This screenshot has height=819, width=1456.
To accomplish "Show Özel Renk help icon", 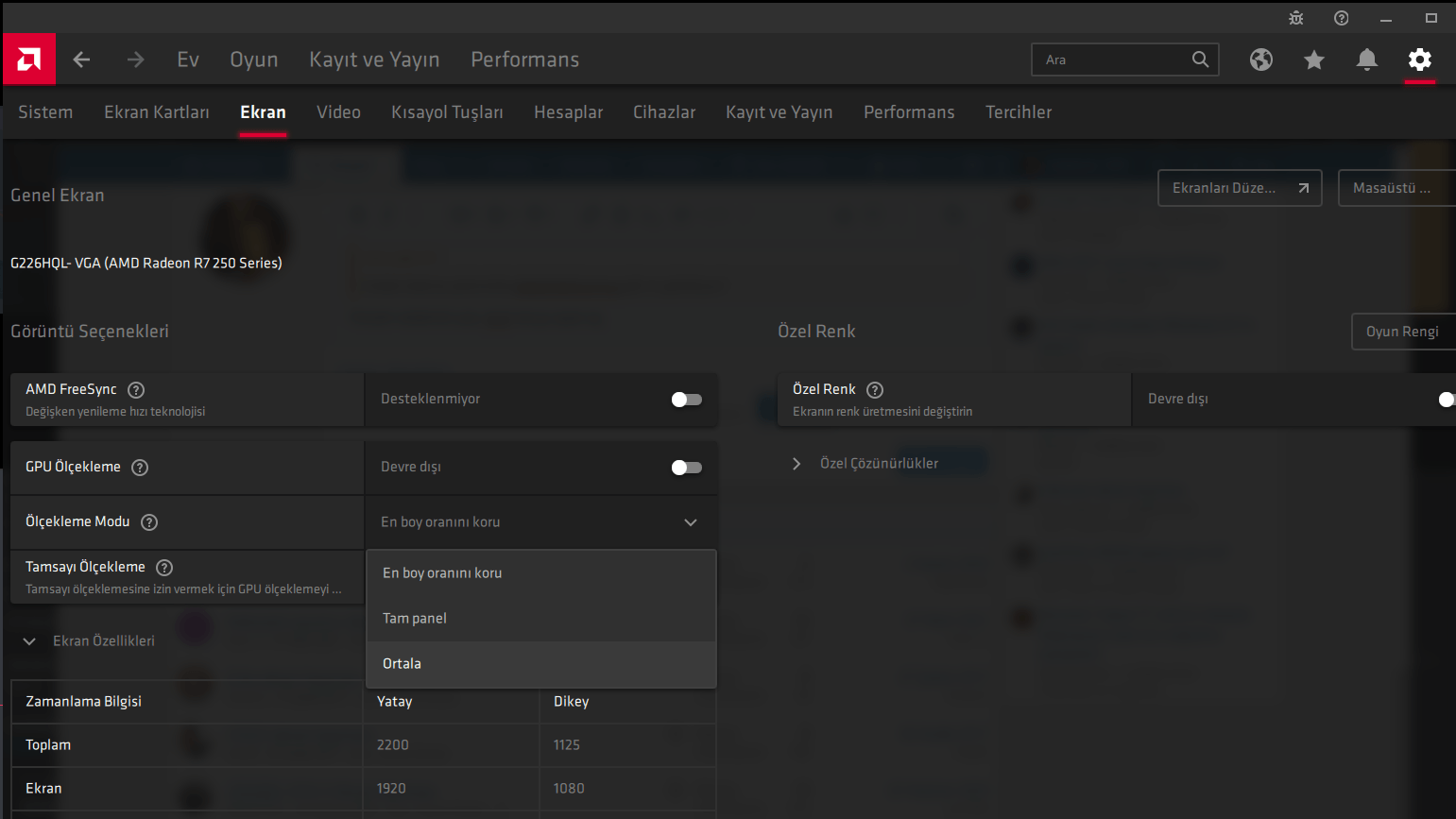I will (875, 390).
